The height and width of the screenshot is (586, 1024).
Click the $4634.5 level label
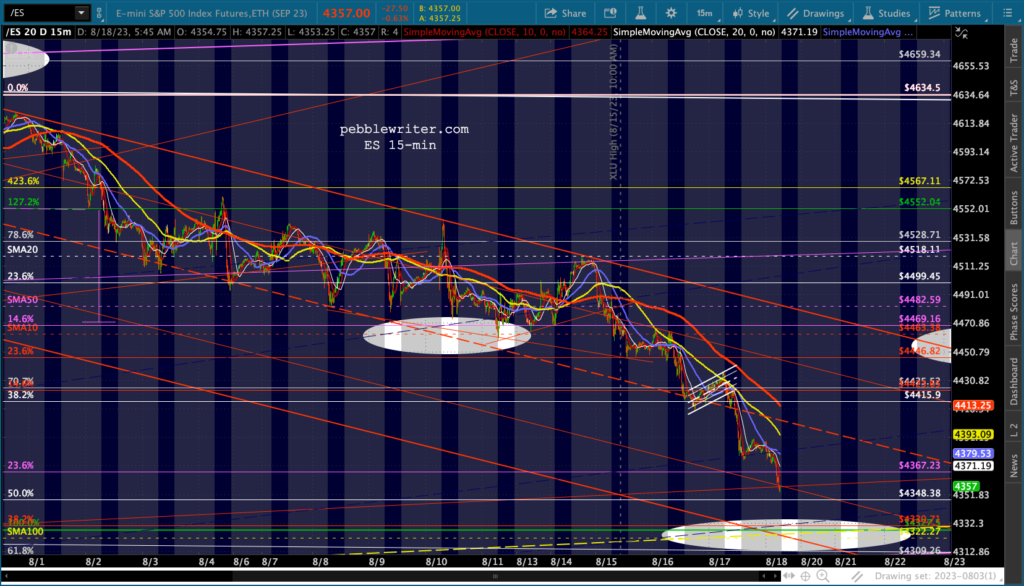[922, 88]
